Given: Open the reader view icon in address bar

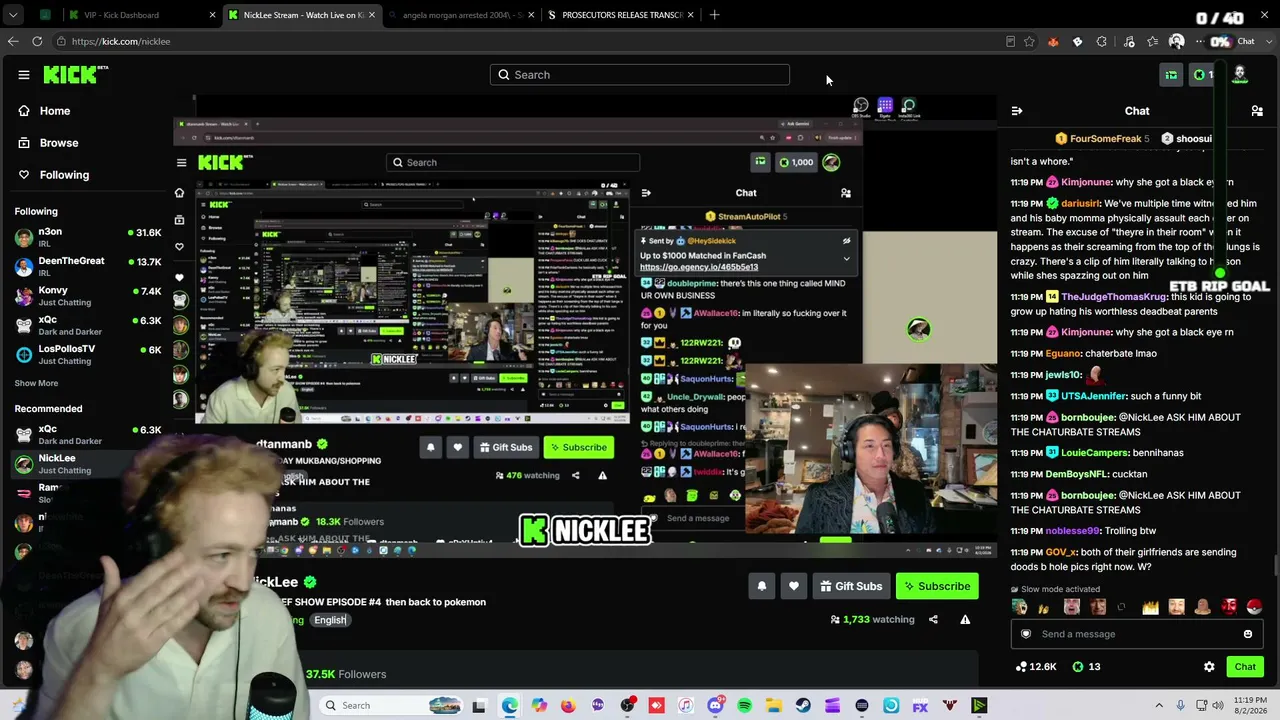Looking at the screenshot, I should point(1010,42).
